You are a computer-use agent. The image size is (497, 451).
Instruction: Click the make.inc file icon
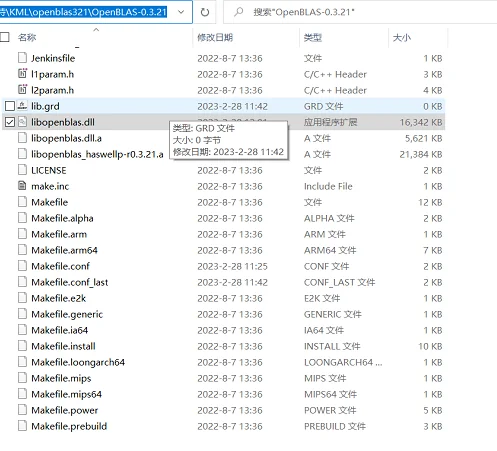pos(22,186)
